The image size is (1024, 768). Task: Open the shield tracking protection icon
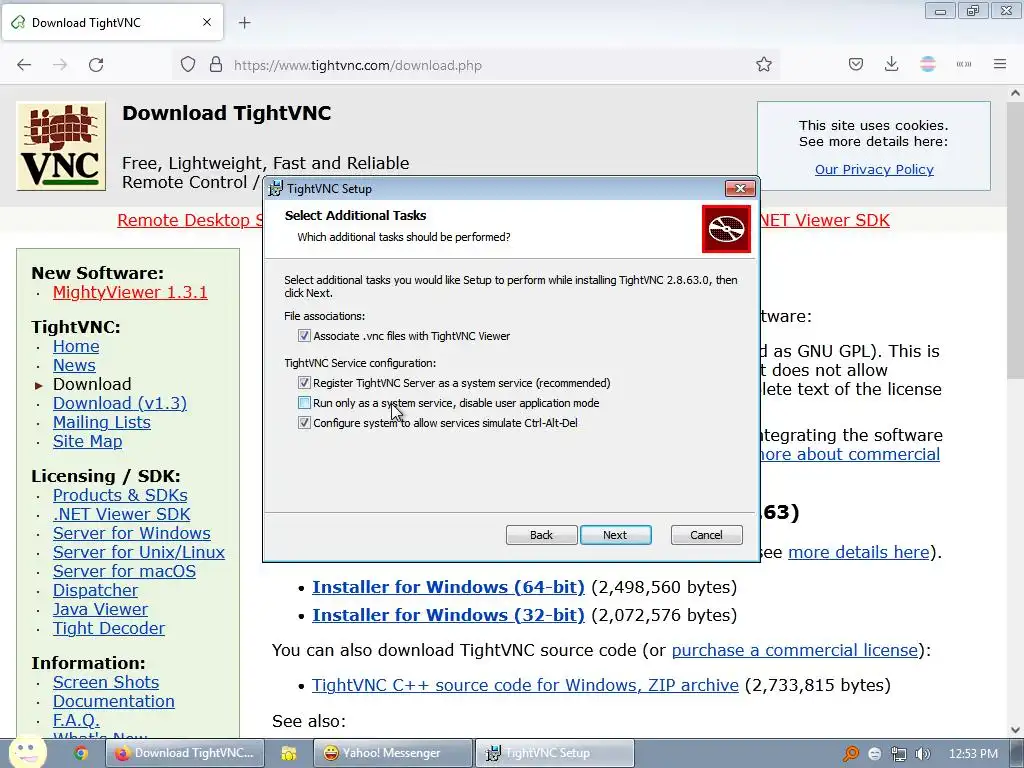click(188, 65)
